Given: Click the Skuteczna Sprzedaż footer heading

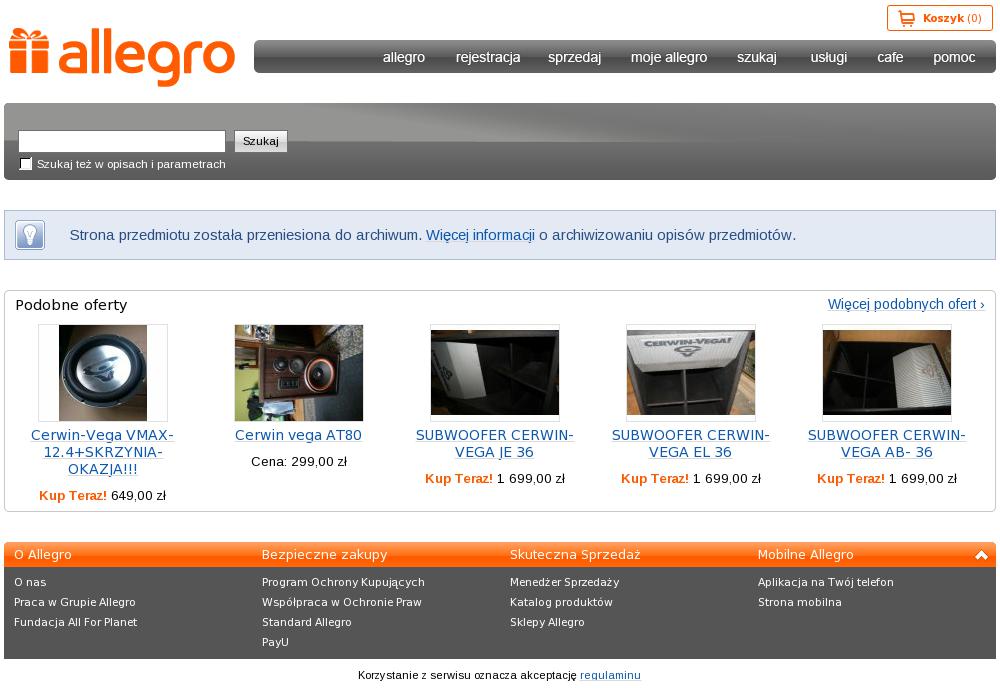Looking at the screenshot, I should tap(575, 555).
